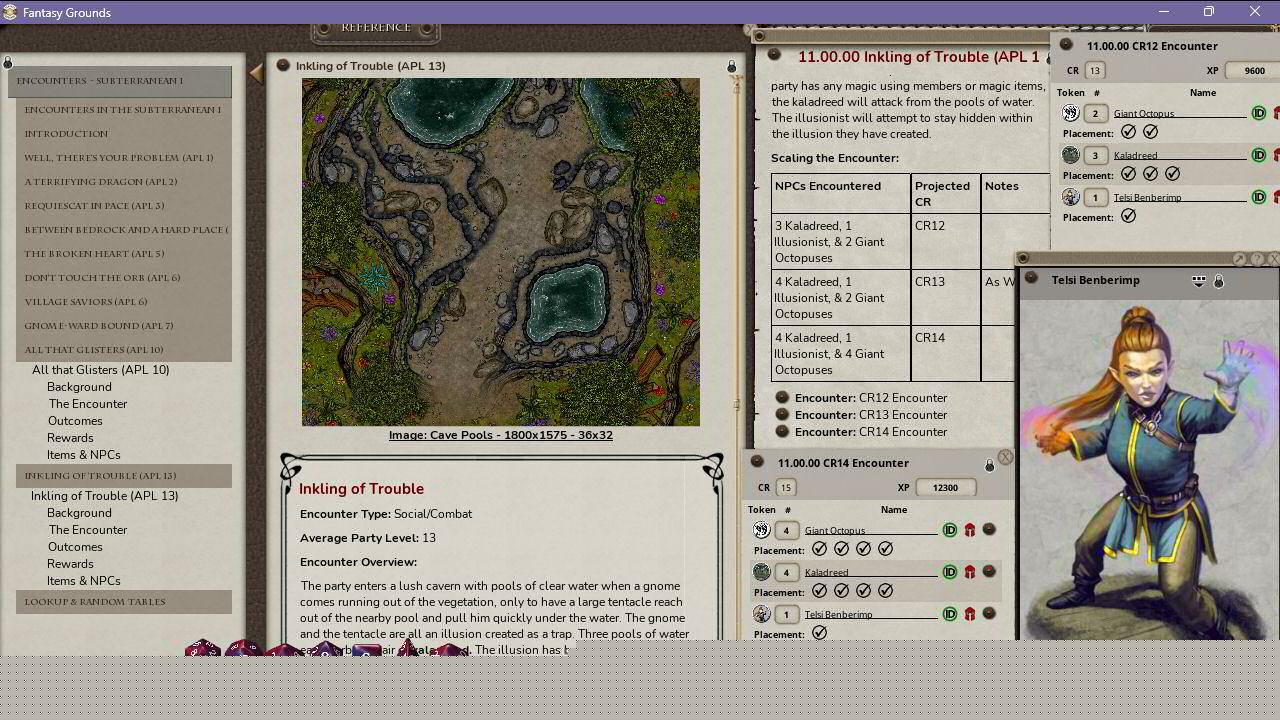1280x720 pixels.
Task: Toggle third placement check for Kaladreed in CR14
Action: 864,591
